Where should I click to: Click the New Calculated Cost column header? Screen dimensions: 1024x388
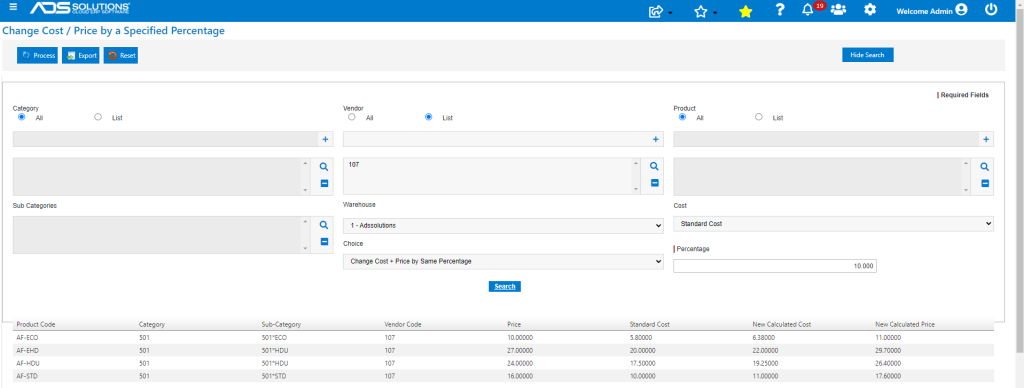click(782, 324)
